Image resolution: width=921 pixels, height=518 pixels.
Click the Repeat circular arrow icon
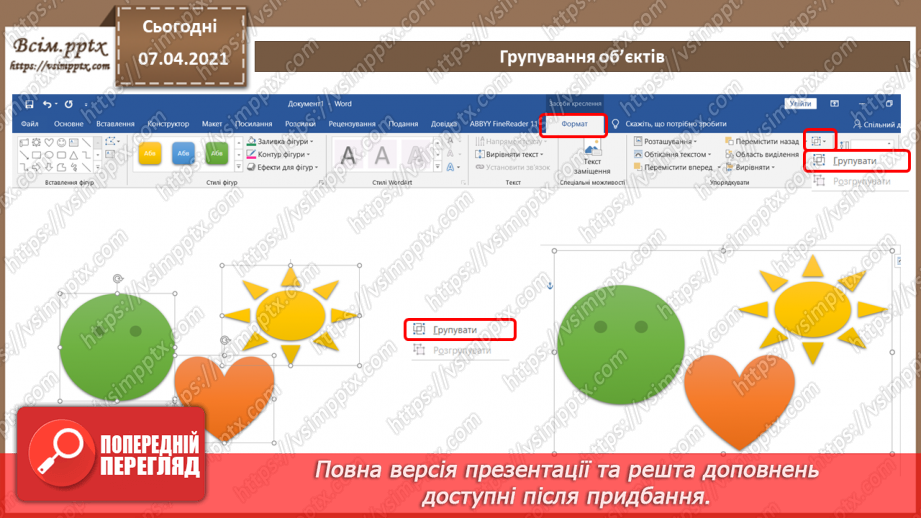click(x=69, y=104)
